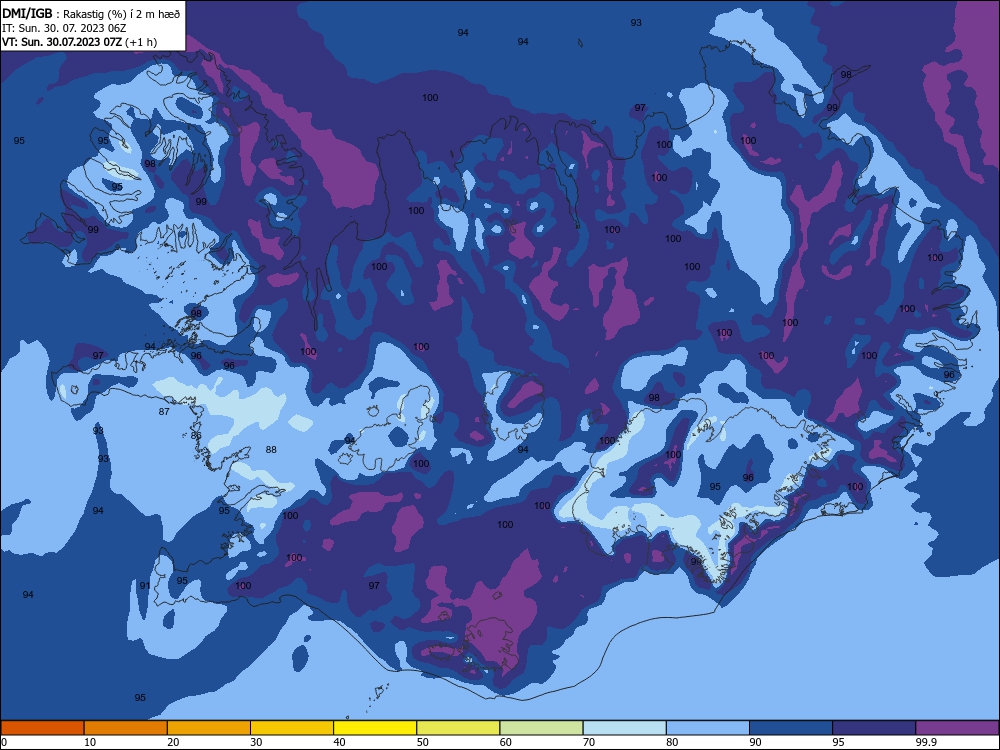
Task: Click the light blue 80–90 legend swatch
Action: pyautogui.click(x=708, y=728)
